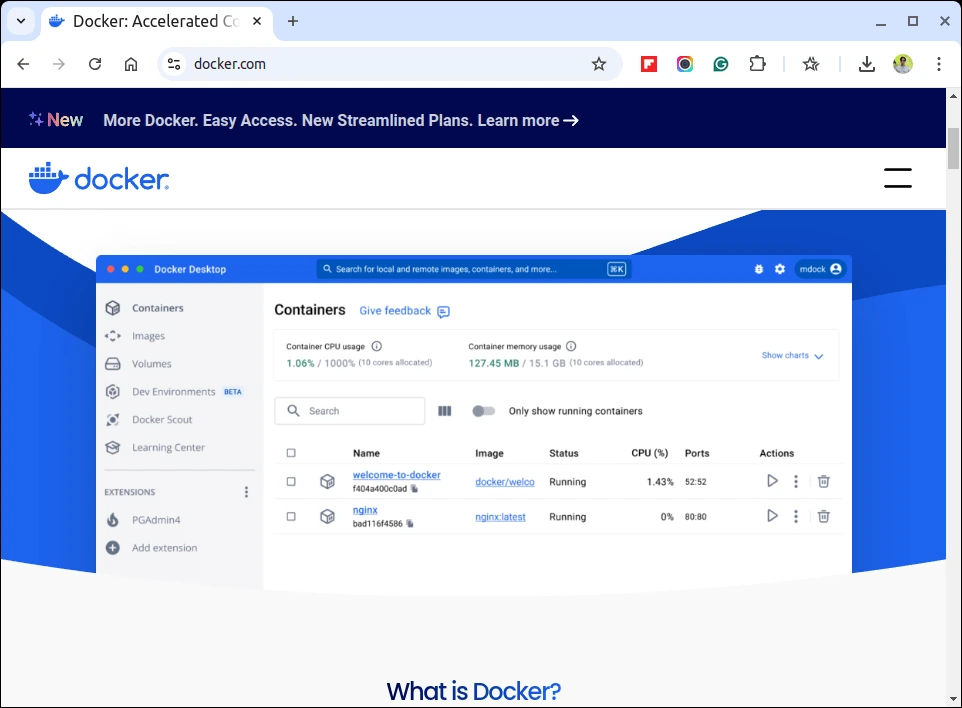Open the Chrome three-dot menu

tap(939, 64)
